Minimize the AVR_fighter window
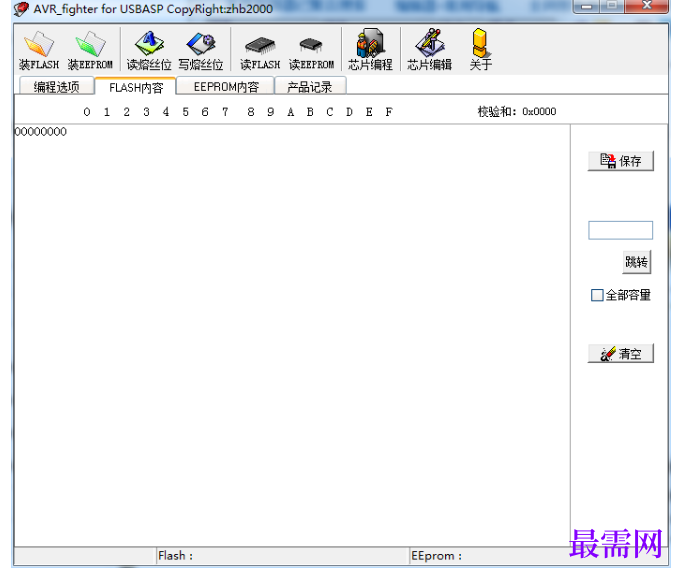Screen dimensions: 681x575 pos(586,6)
